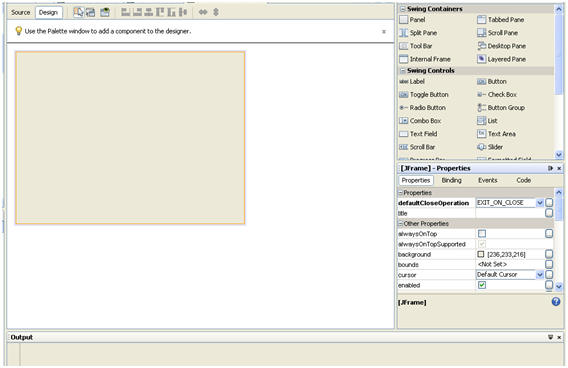This screenshot has width=568, height=368.
Task: Open custom editor button for background
Action: (549, 254)
